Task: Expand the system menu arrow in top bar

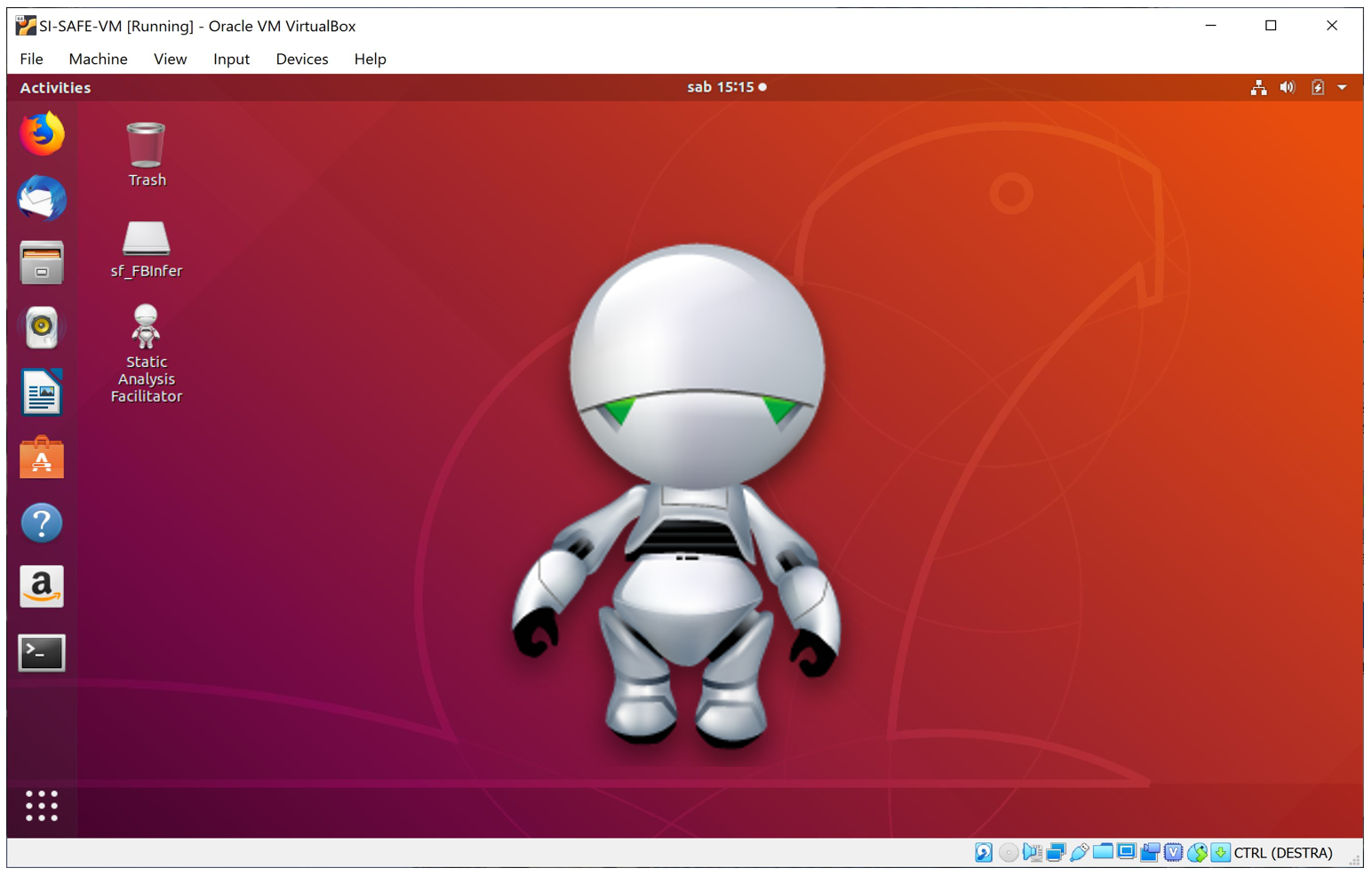Action: [1342, 87]
